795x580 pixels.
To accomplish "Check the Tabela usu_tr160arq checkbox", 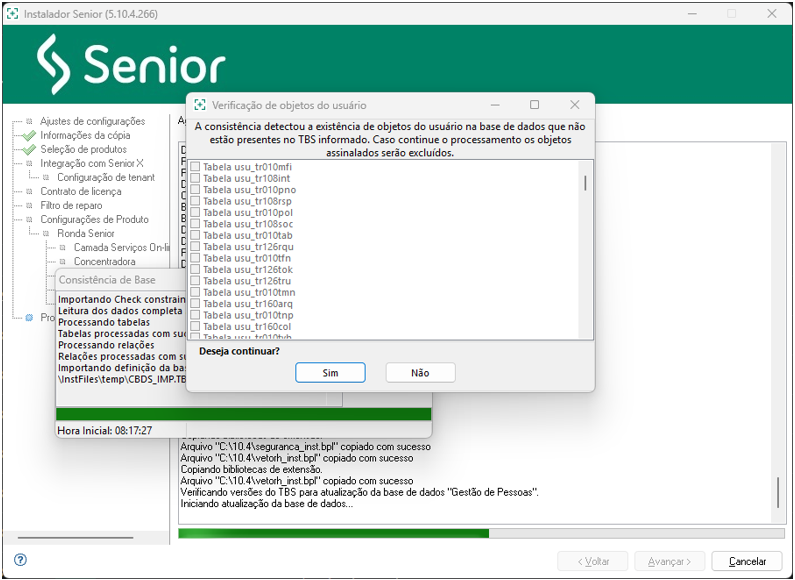I will 195,303.
